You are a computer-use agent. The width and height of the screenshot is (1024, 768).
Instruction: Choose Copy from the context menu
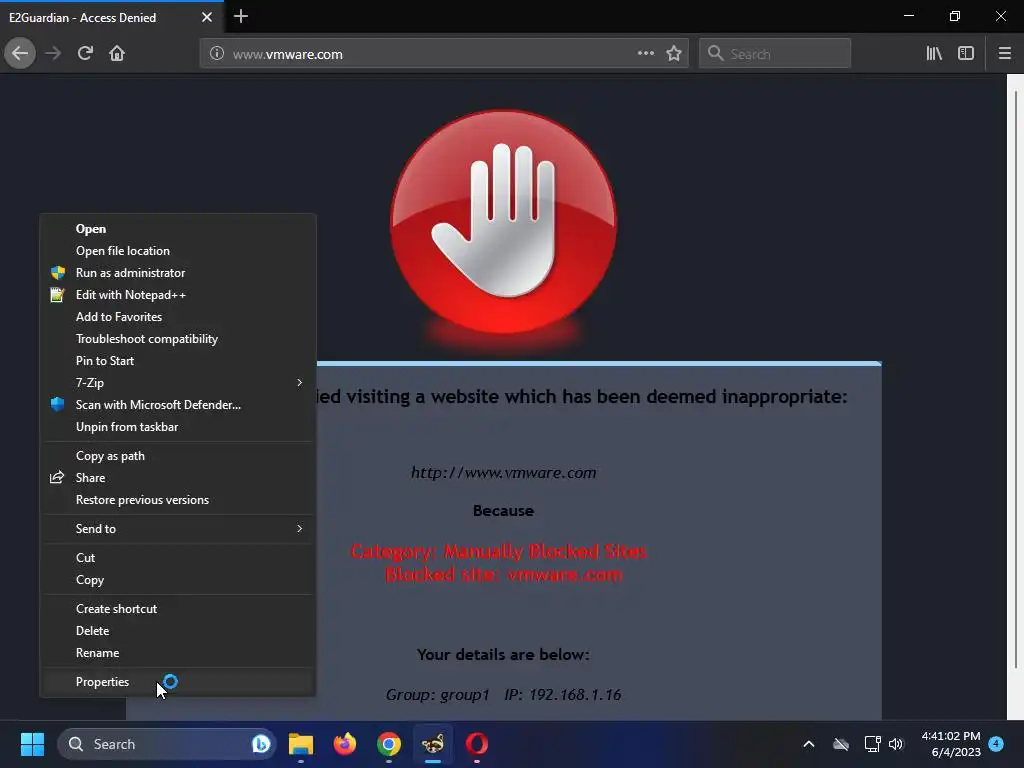coord(178,580)
